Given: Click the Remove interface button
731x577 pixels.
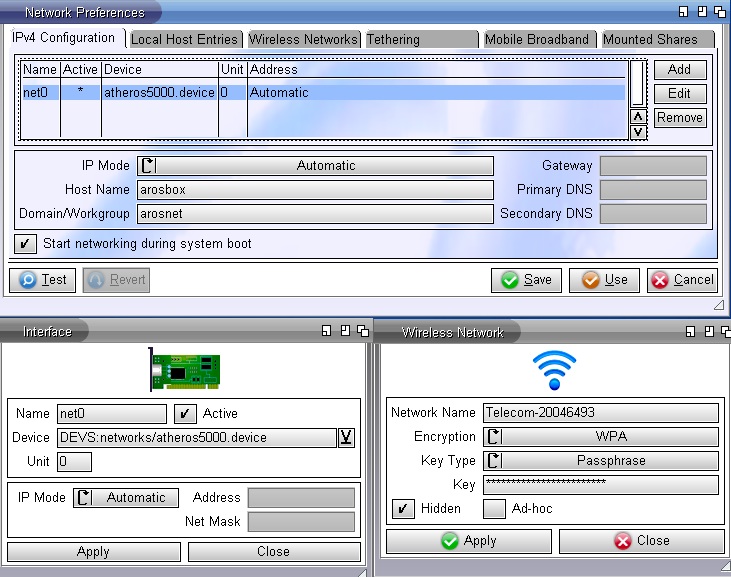Looking at the screenshot, I should (x=680, y=118).
